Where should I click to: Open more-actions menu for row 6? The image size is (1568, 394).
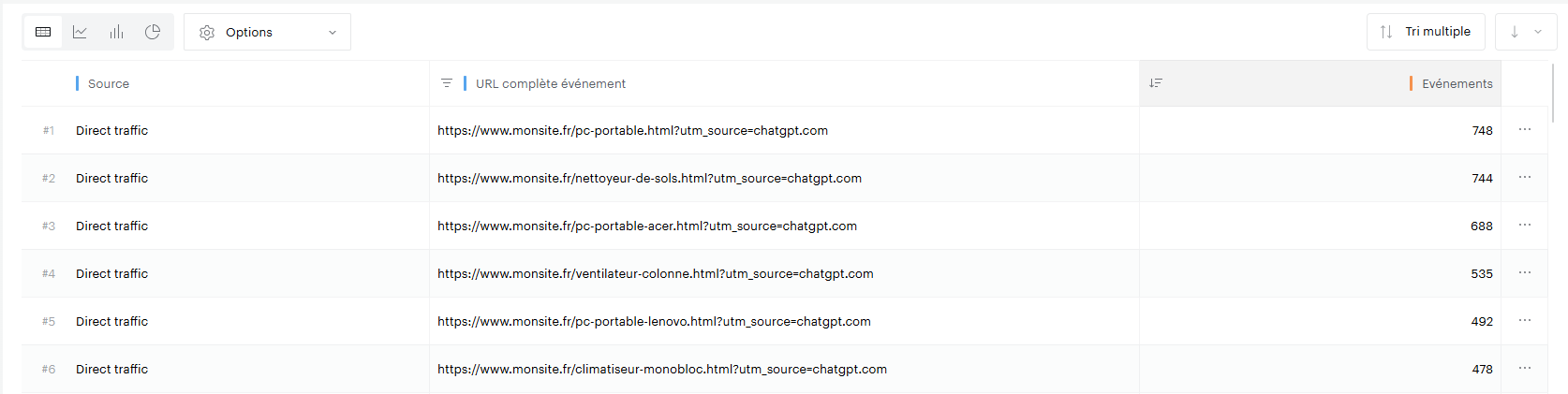point(1525,369)
